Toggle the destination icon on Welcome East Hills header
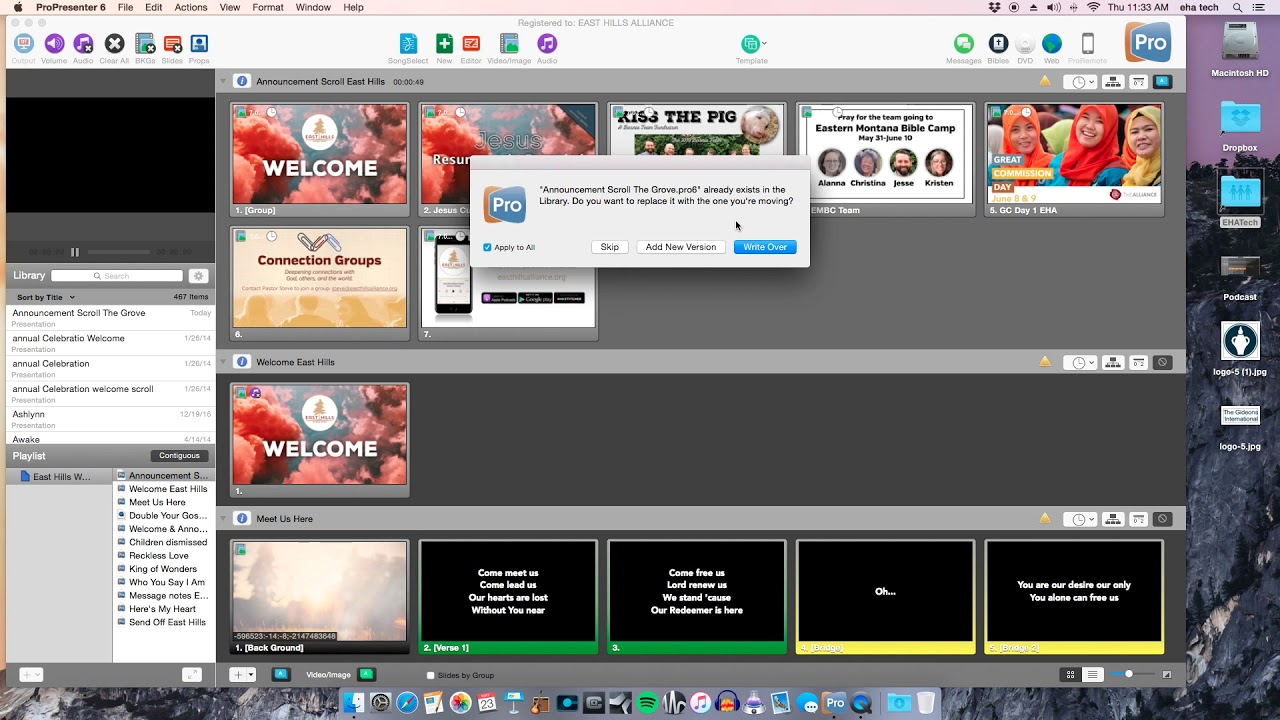Viewport: 1280px width, 720px height. coord(1162,363)
